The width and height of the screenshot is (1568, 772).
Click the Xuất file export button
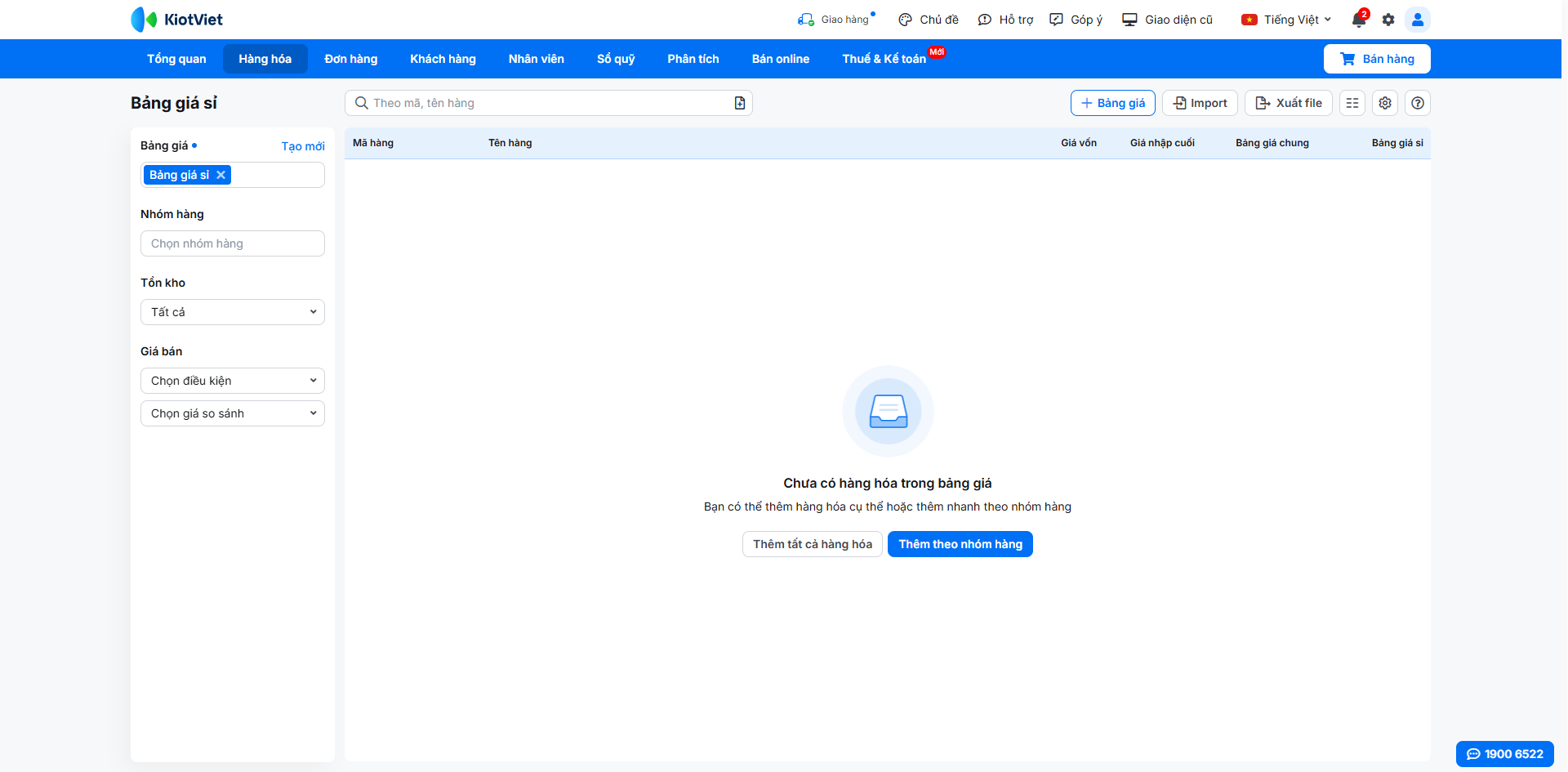pos(1289,103)
